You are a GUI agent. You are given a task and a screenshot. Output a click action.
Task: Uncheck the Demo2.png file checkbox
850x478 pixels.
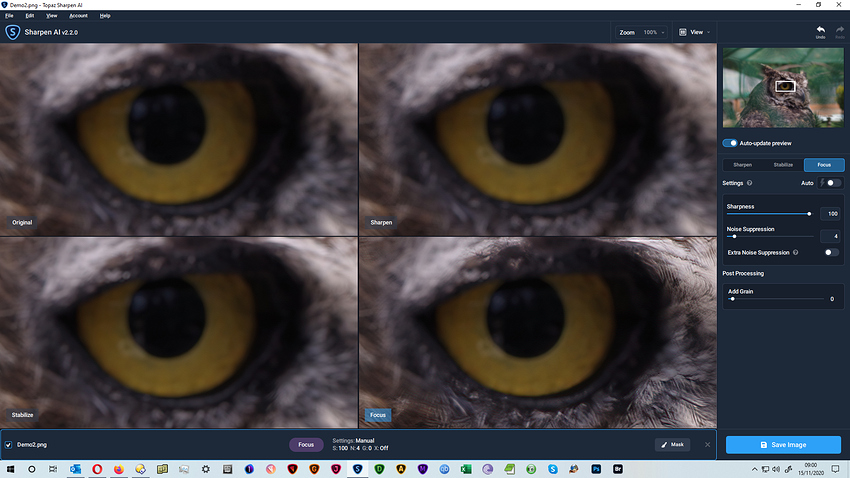pyautogui.click(x=9, y=444)
